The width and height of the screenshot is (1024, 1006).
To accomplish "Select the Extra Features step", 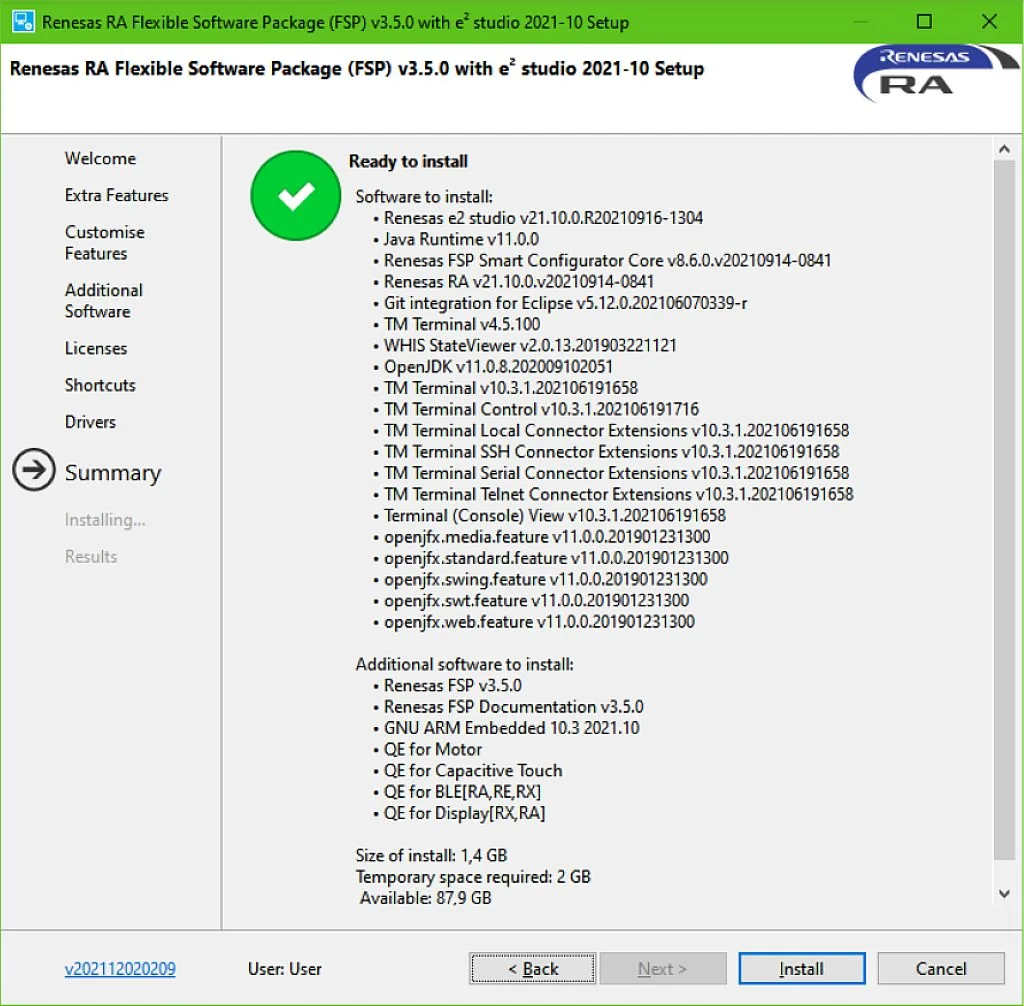I will point(116,195).
